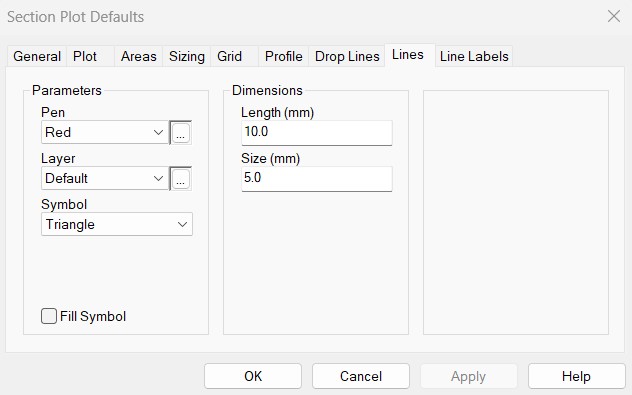
Task: Confirm with the OK button
Action: 253,376
